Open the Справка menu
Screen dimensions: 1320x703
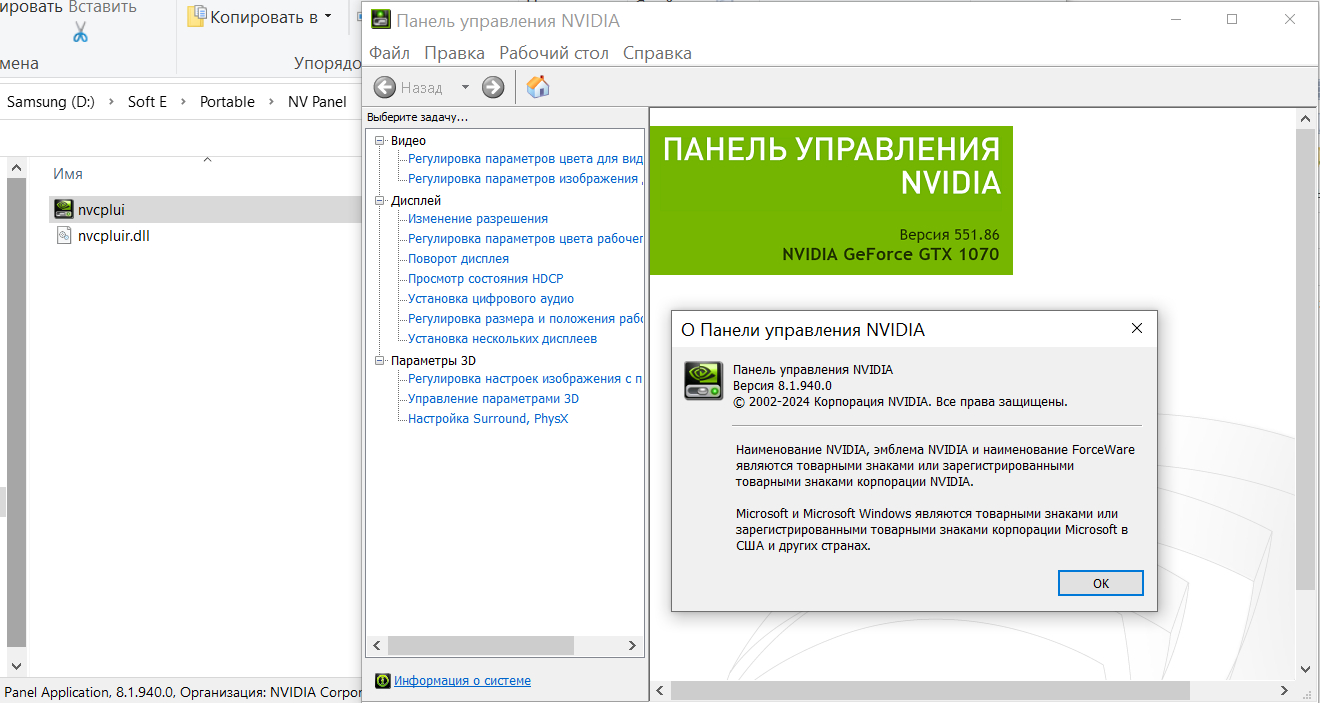point(657,53)
